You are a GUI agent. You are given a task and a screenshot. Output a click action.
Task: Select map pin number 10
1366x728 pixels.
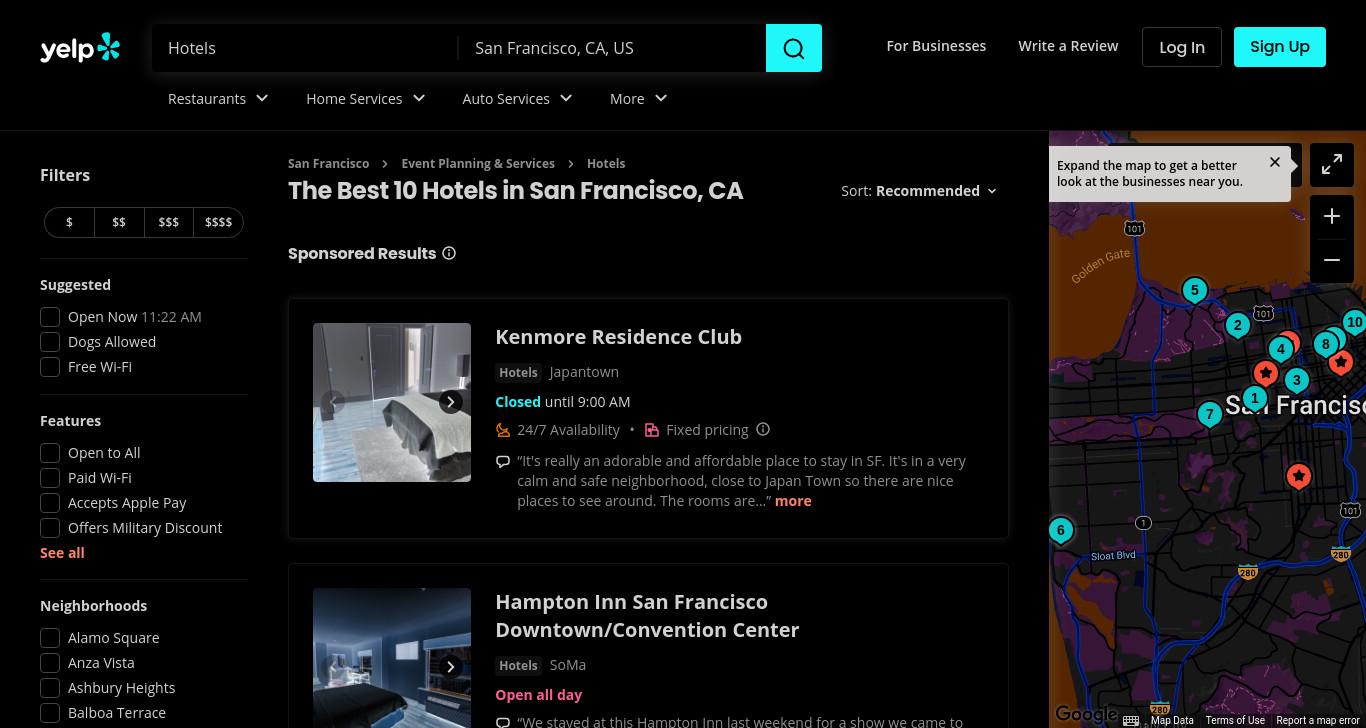[x=1354, y=322]
